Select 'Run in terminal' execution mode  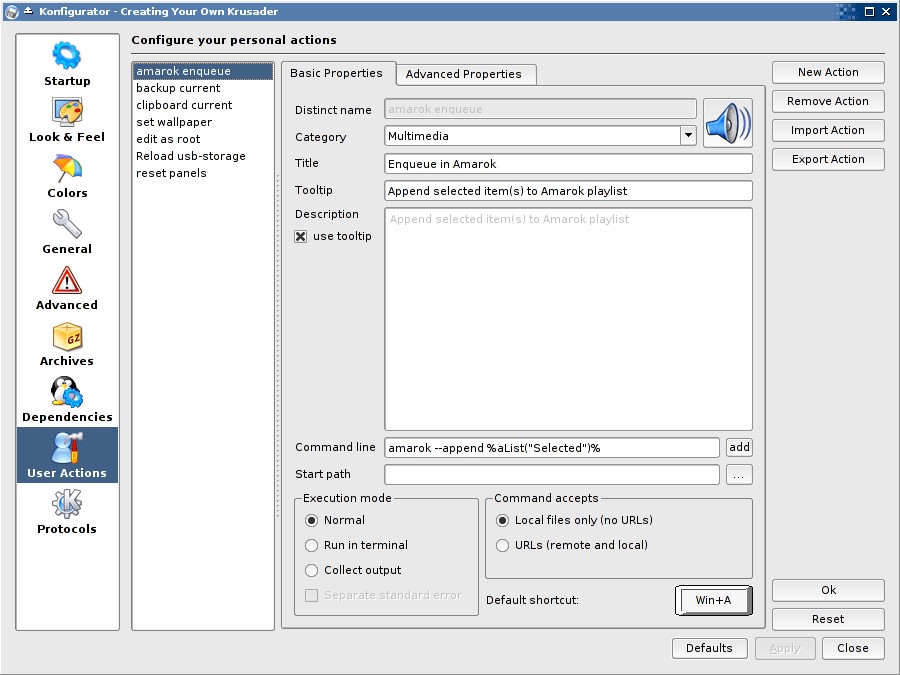[x=311, y=545]
